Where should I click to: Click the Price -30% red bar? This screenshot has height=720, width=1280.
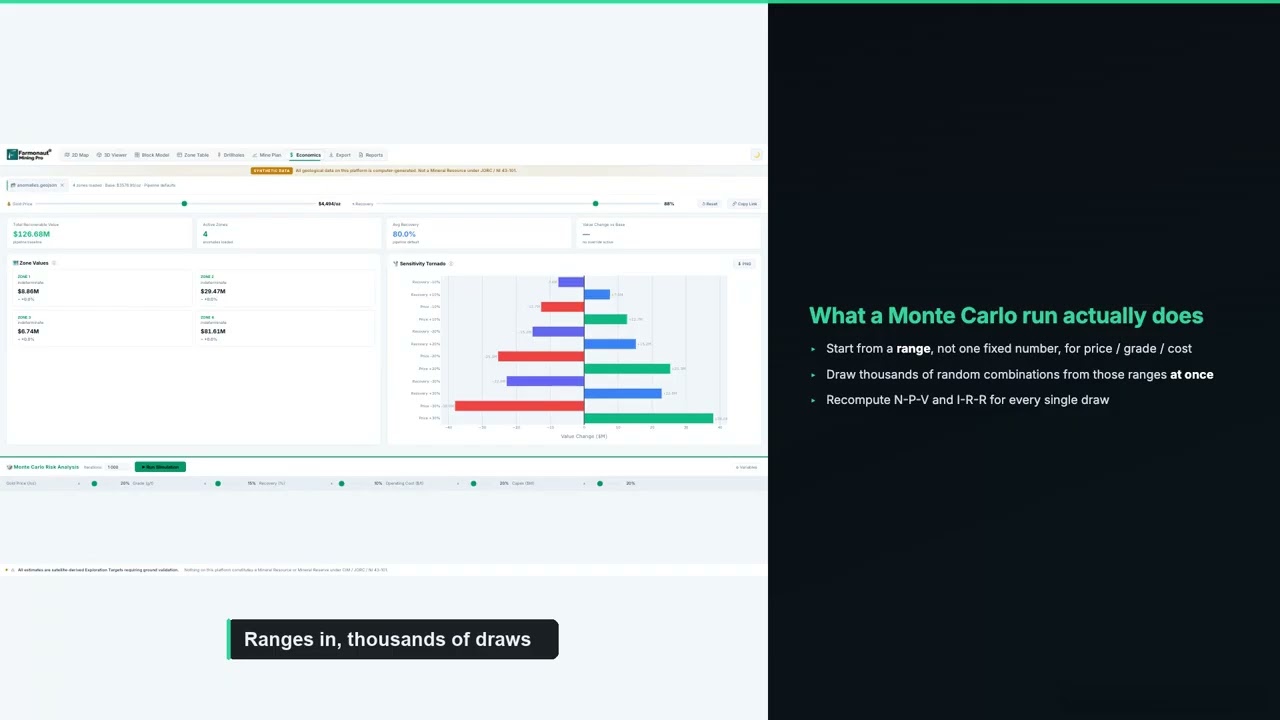519,406
